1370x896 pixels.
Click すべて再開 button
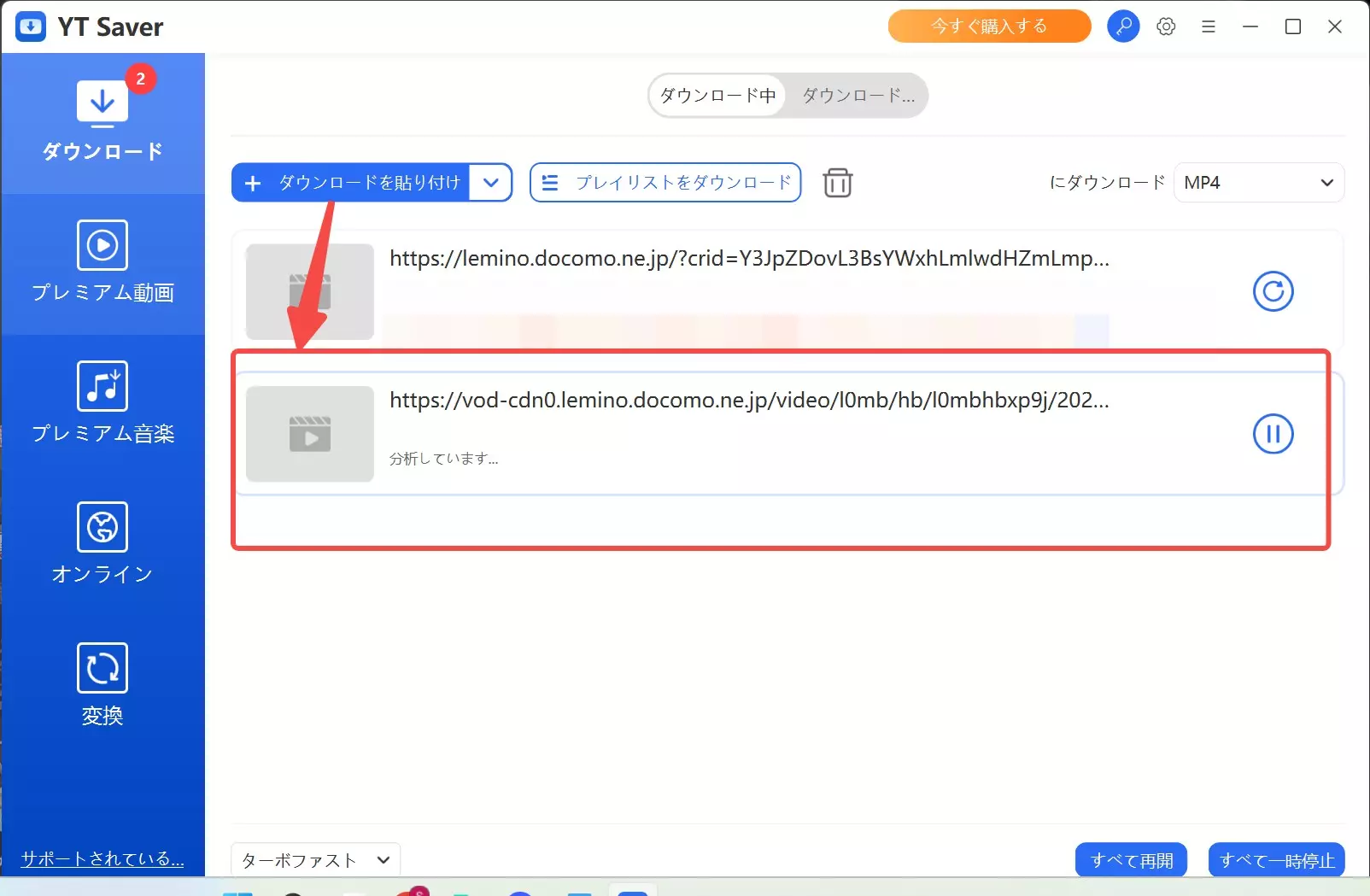click(1132, 860)
